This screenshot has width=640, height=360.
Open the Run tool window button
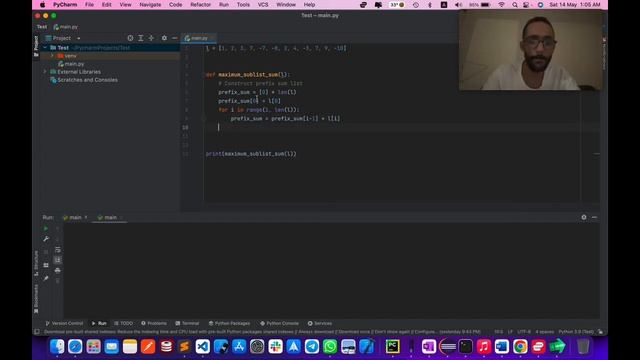pos(99,323)
